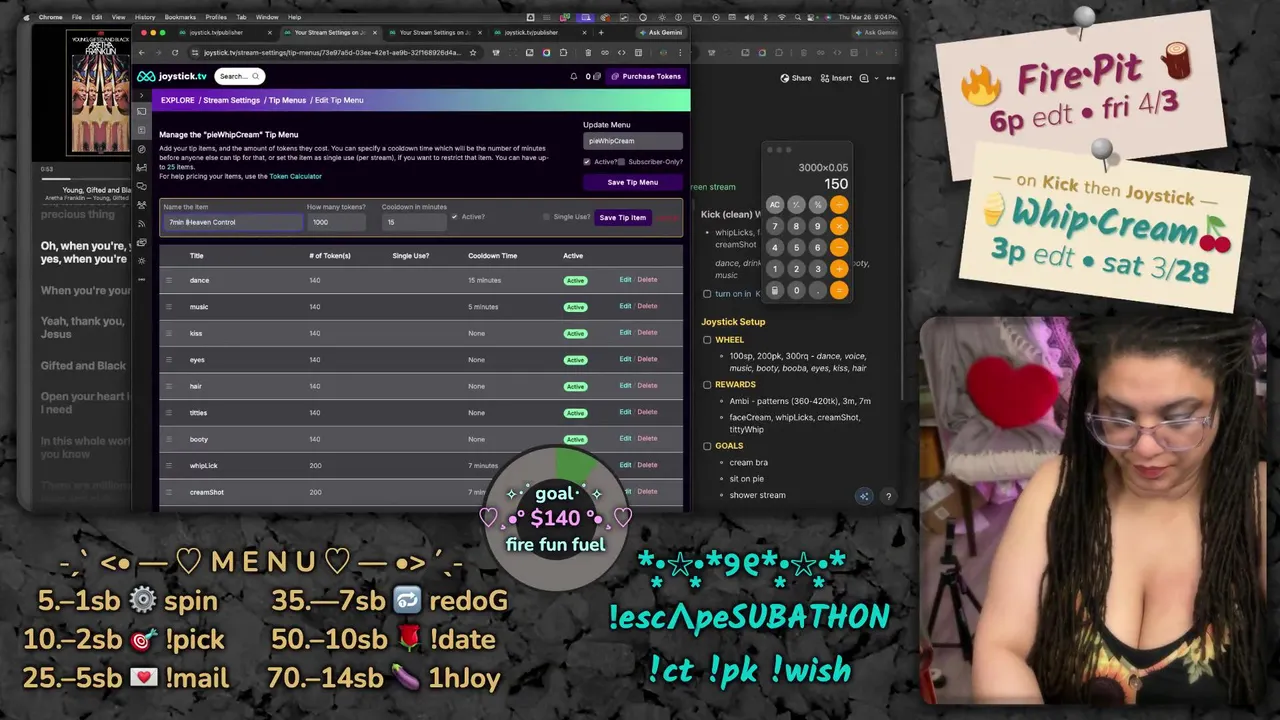Toggle the Single Use? checkbox
This screenshot has height=720, width=1280.
(546, 217)
